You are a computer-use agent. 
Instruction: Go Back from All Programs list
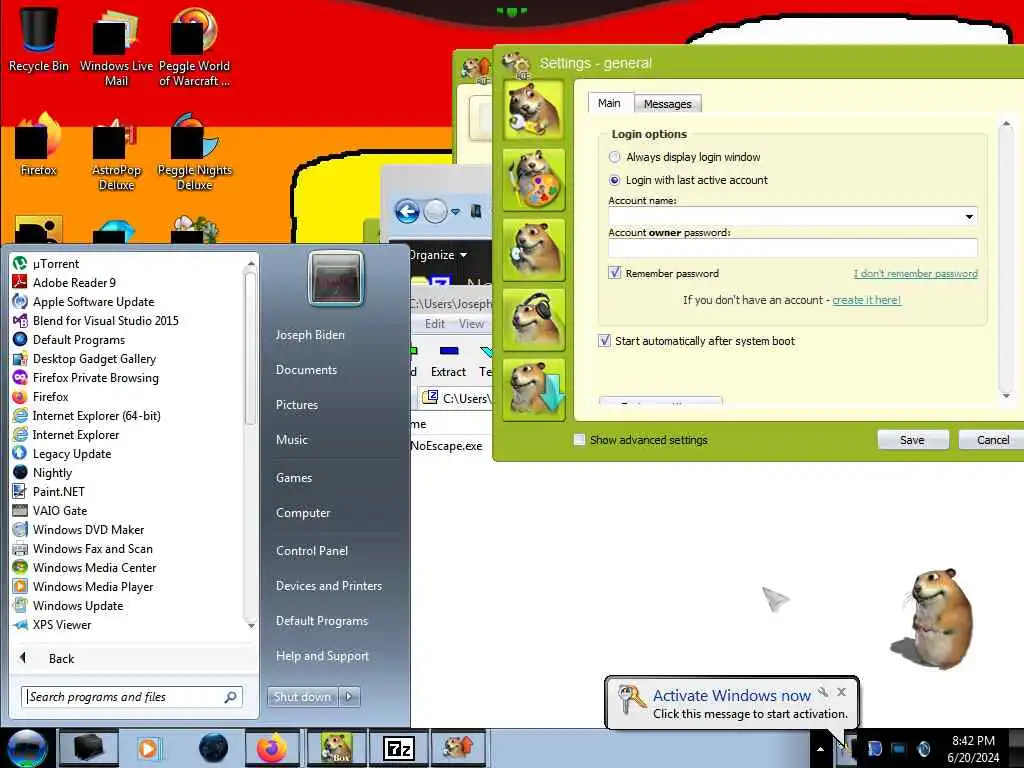61,658
